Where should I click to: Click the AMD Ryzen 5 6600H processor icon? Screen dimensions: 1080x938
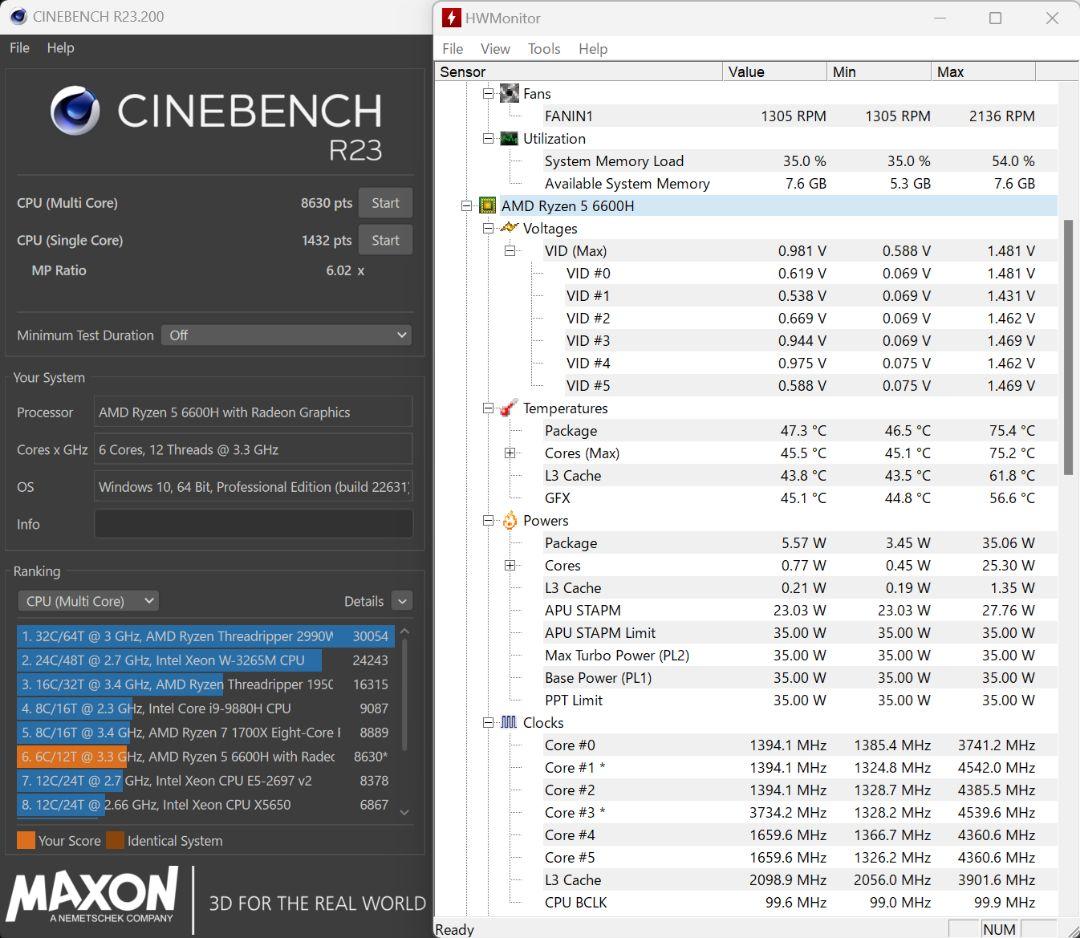pos(488,206)
